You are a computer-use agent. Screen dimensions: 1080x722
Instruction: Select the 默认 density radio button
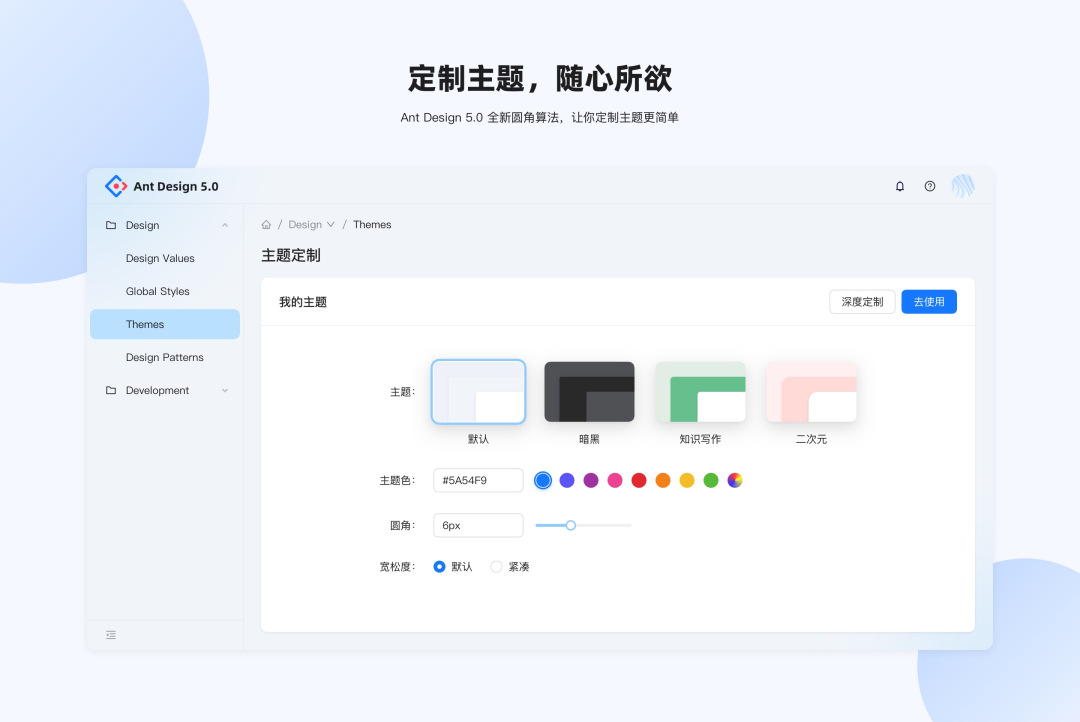coord(439,566)
